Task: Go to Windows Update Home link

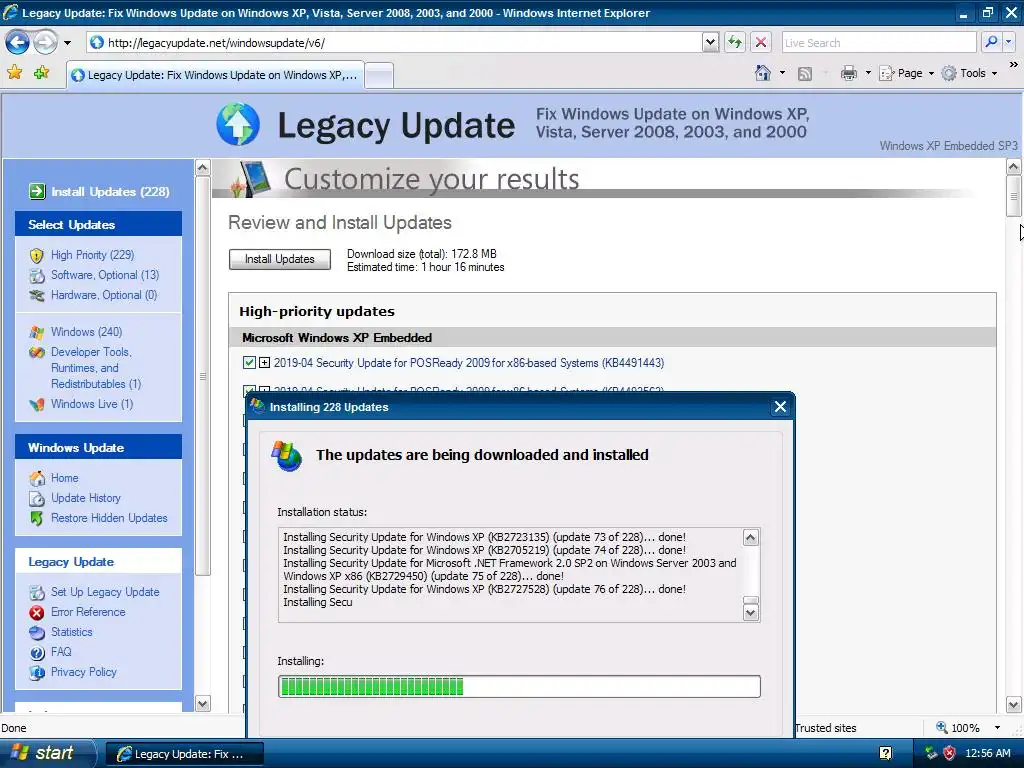Action: point(65,478)
